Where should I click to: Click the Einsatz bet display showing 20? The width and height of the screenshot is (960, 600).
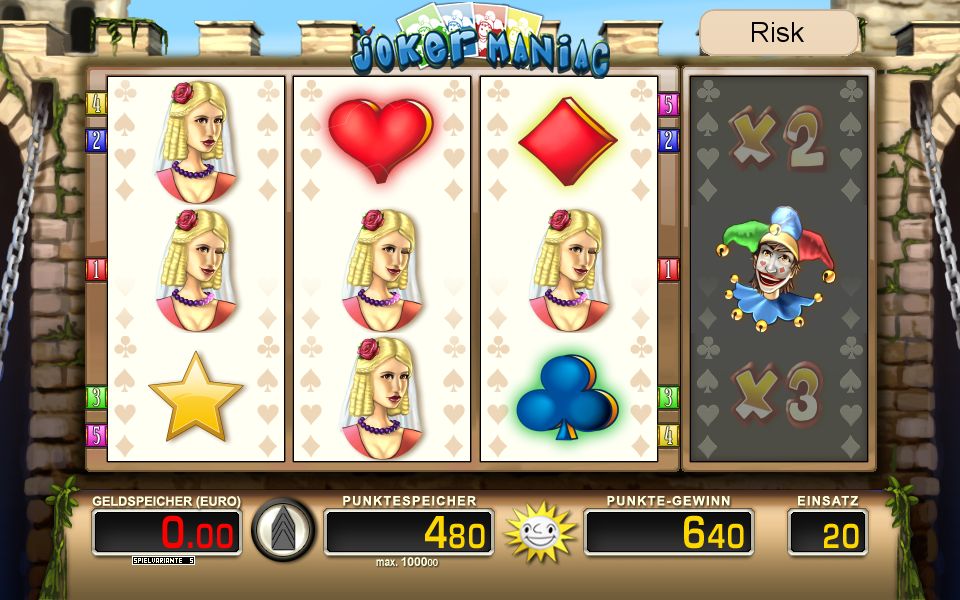pyautogui.click(x=828, y=533)
